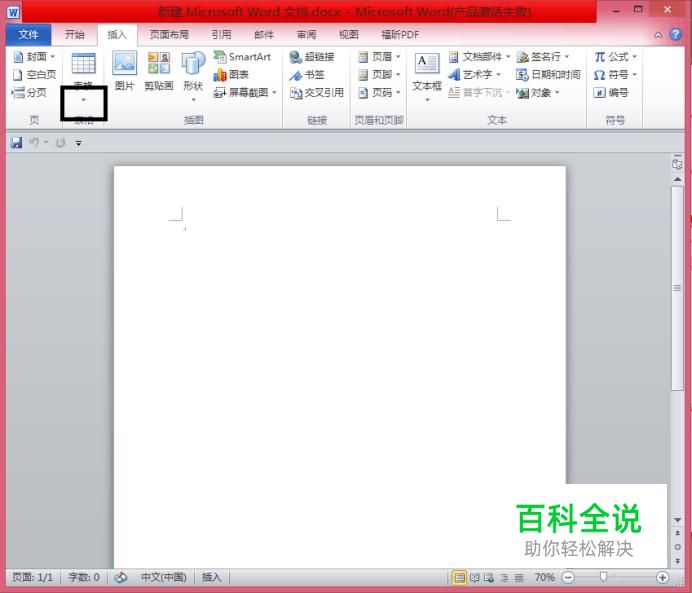This screenshot has width=692, height=593.
Task: Expand Shapes dropdown arrow
Action: pyautogui.click(x=193, y=100)
